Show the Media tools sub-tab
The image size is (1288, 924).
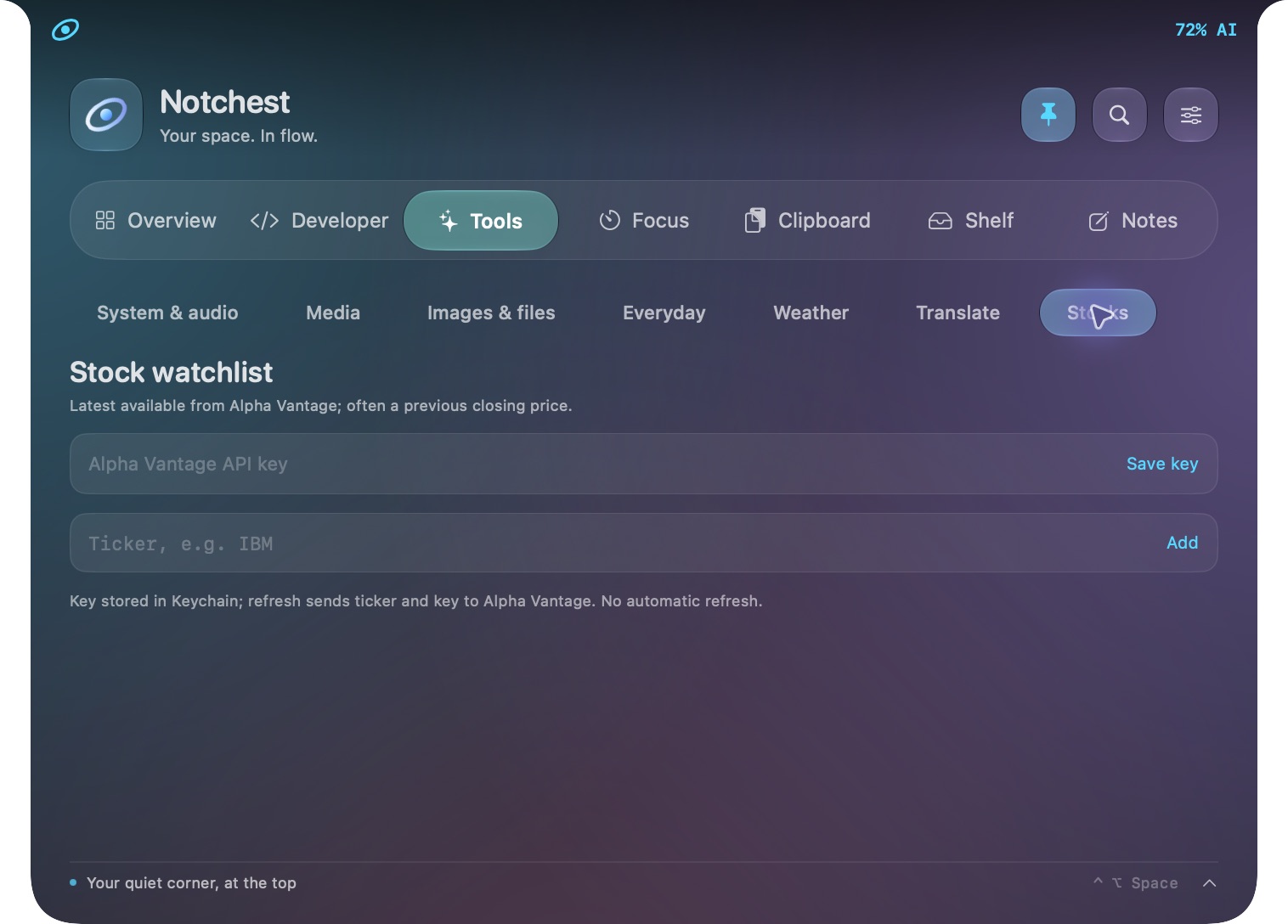[333, 313]
